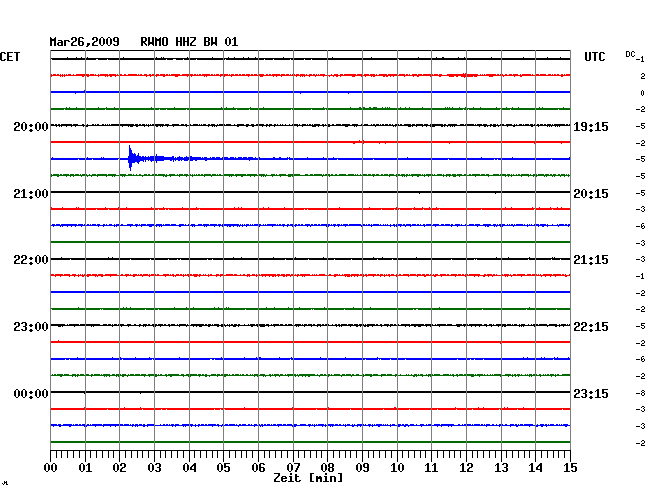
Task: Click the "Zeit [min]" axis title
Action: coord(308,478)
